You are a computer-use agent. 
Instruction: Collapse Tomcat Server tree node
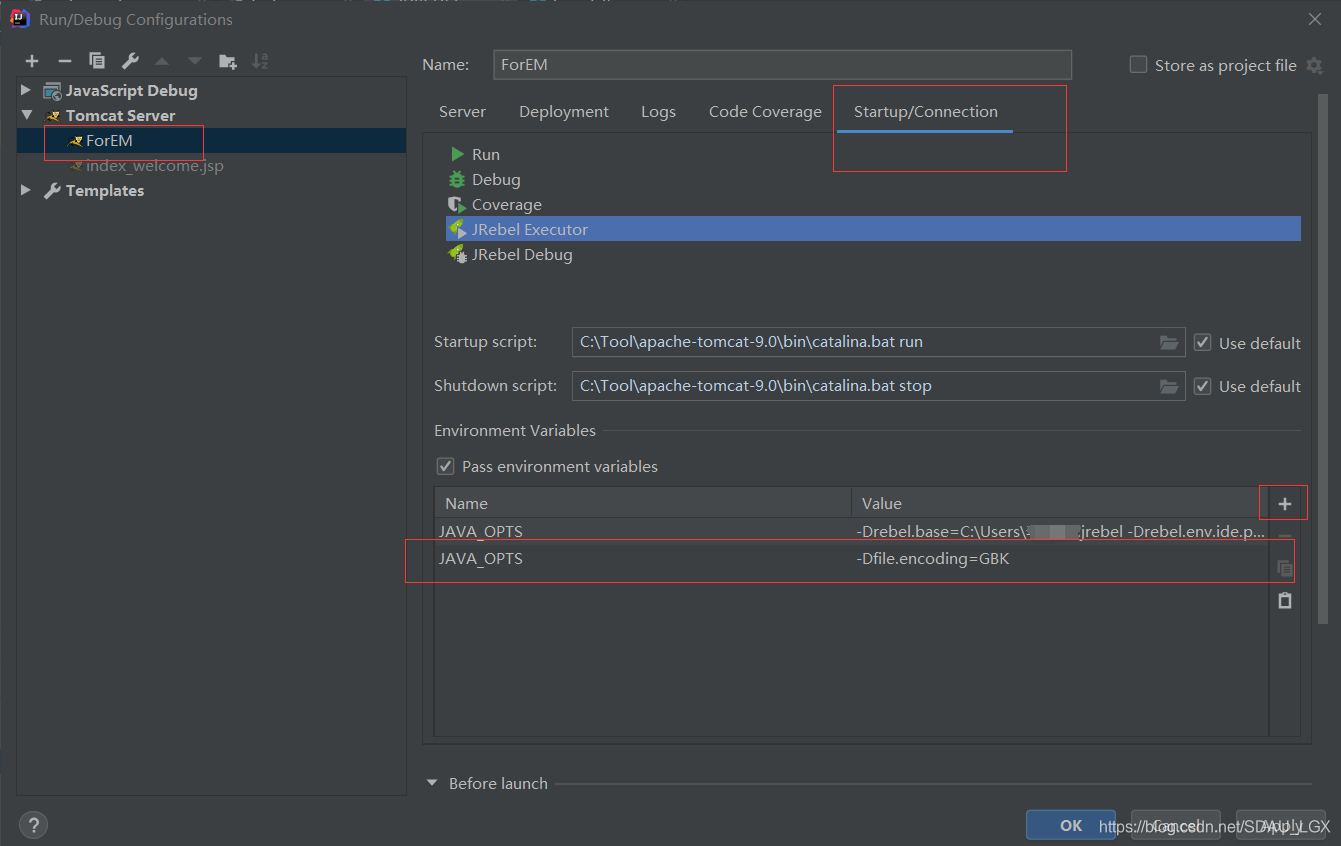(26, 115)
